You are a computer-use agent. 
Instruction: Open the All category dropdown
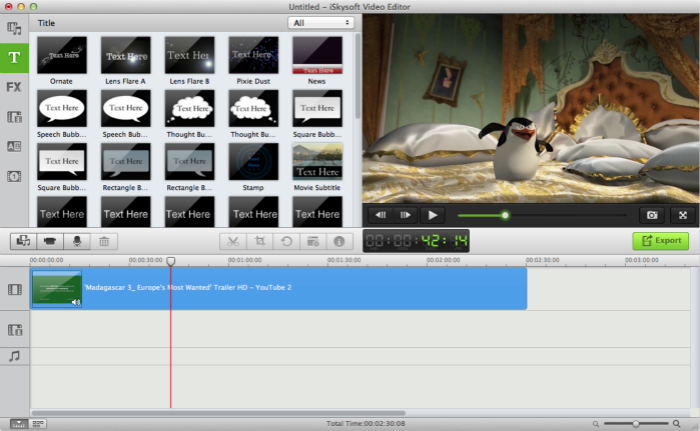pyautogui.click(x=321, y=23)
